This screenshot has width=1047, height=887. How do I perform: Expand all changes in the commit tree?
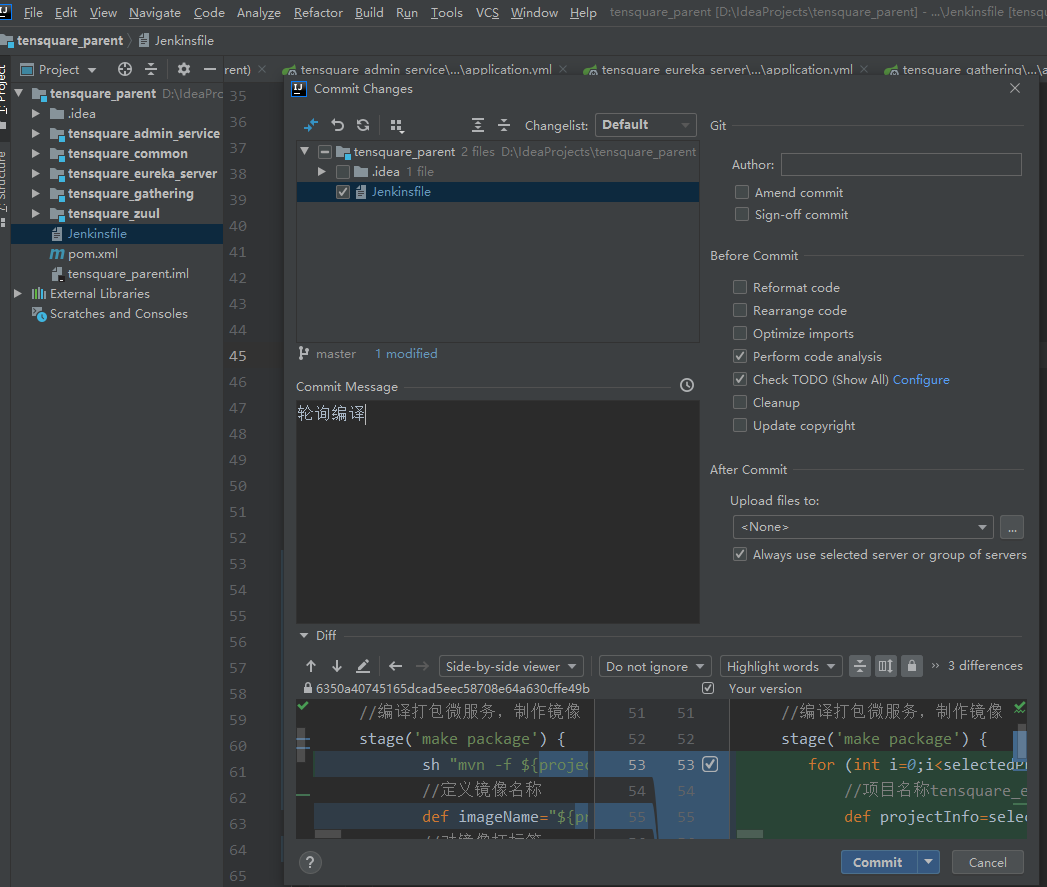coord(477,125)
